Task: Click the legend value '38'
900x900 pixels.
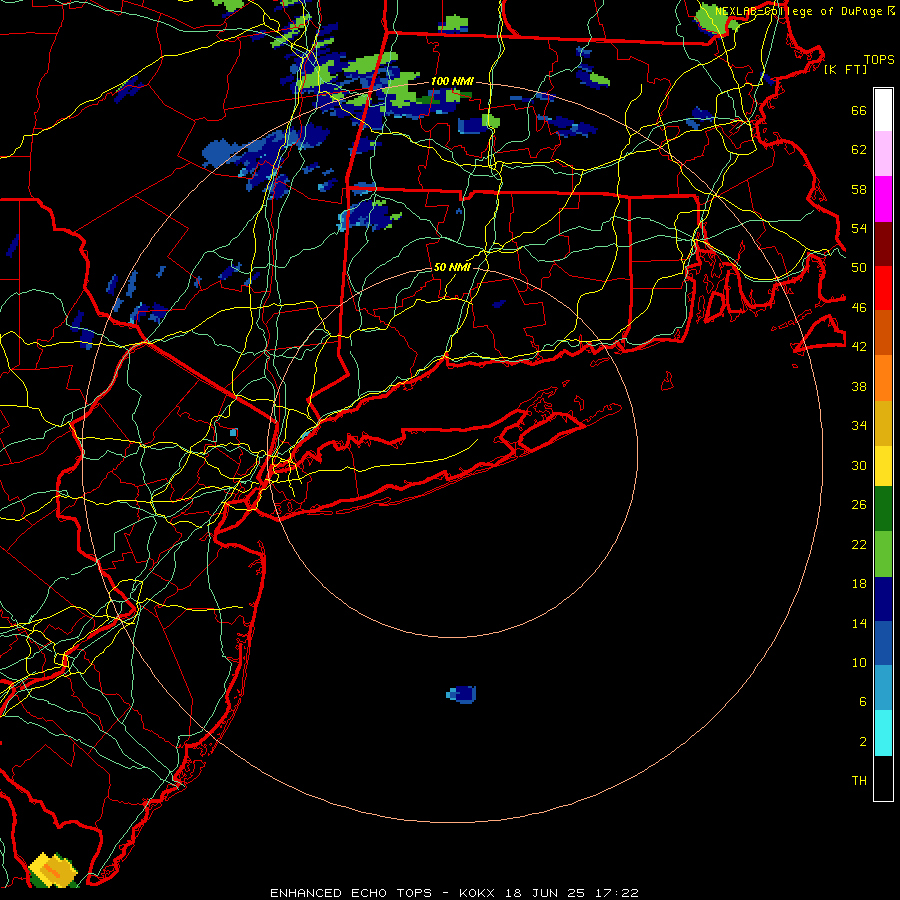Action: [859, 386]
